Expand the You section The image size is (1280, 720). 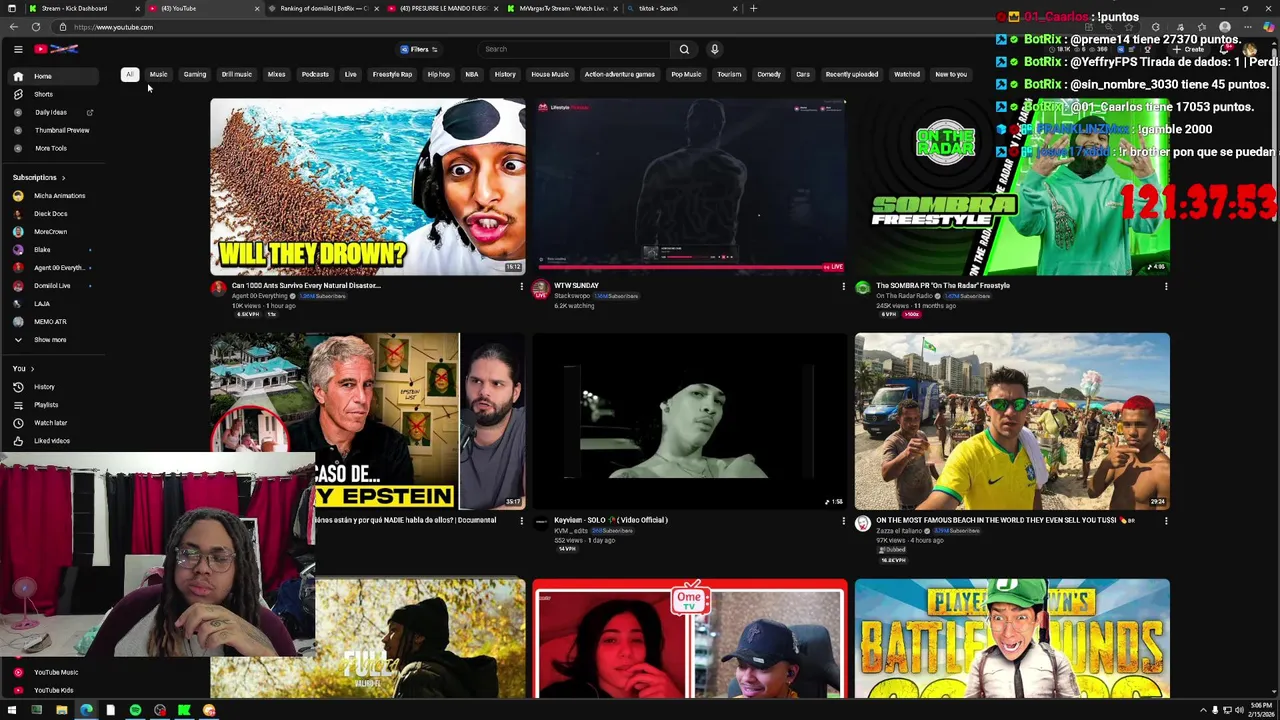[x=23, y=369]
